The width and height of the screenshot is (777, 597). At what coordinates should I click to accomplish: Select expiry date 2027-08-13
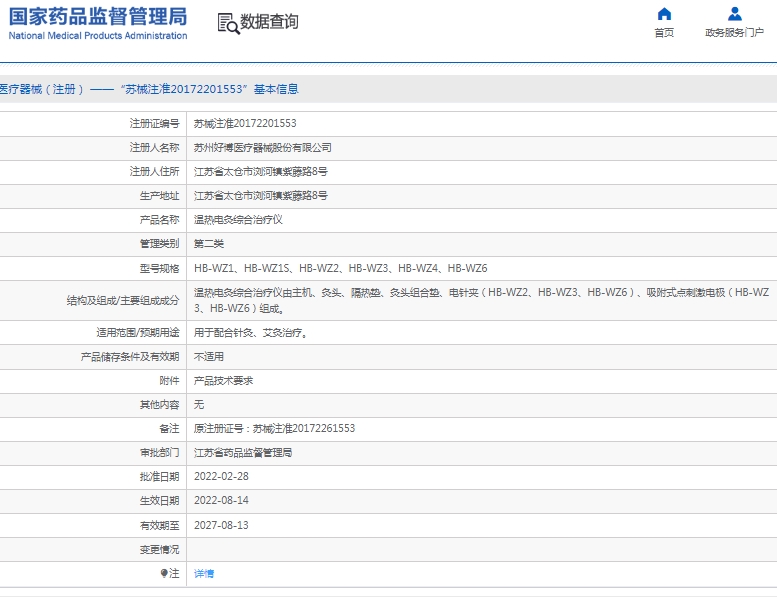(x=221, y=525)
